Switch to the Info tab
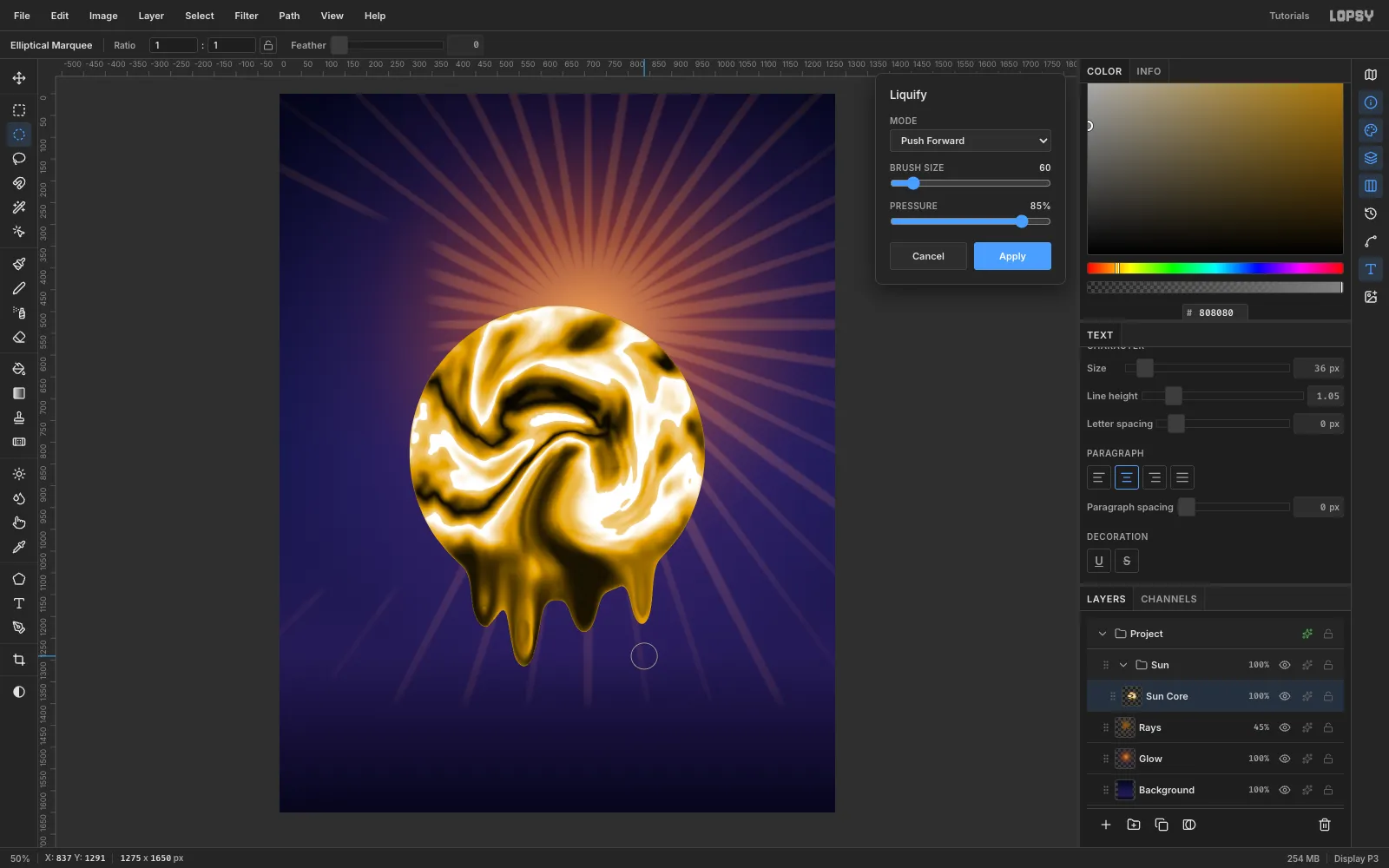The width and height of the screenshot is (1389, 868). [1149, 71]
